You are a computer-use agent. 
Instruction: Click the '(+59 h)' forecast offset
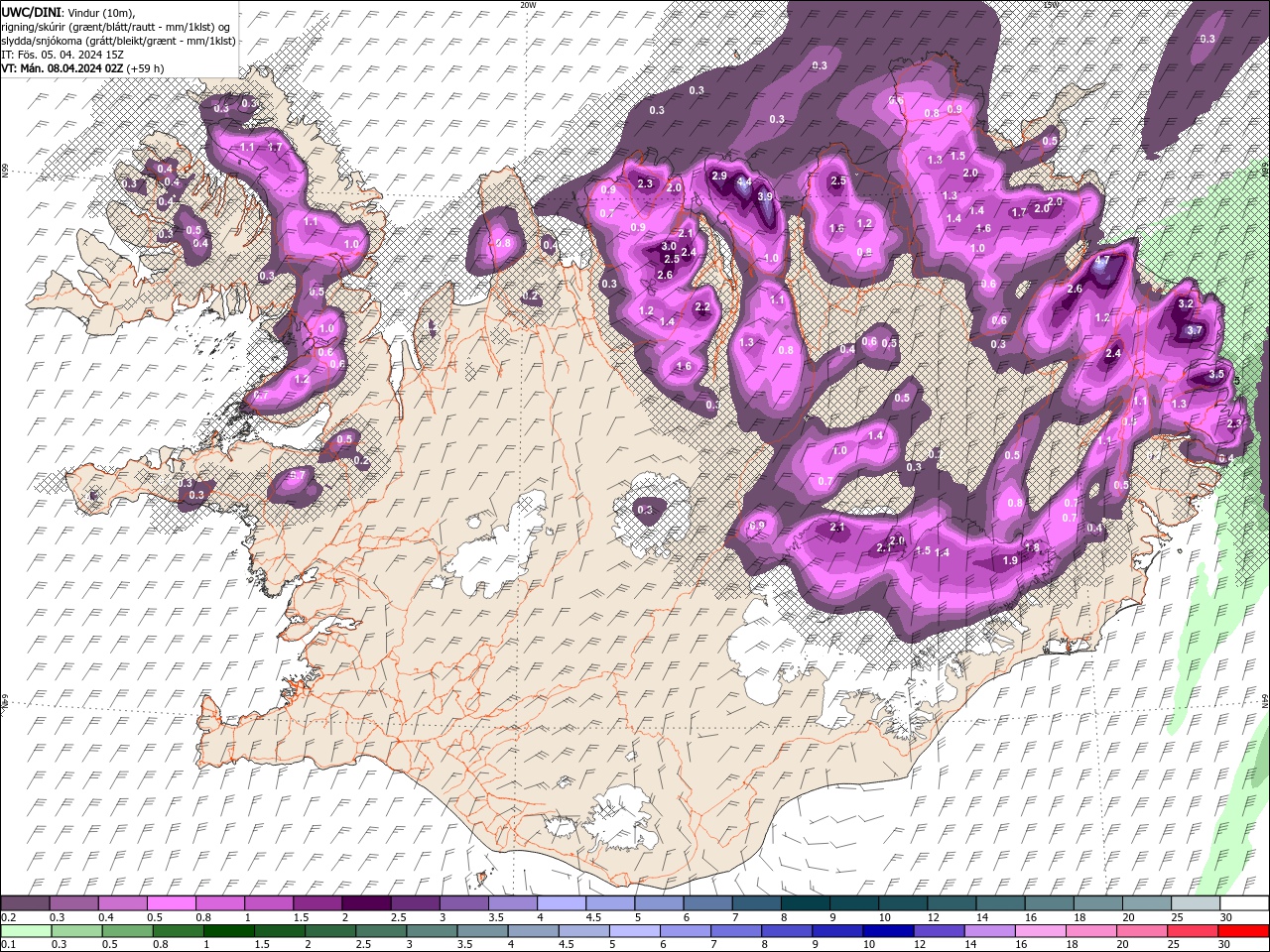[145, 68]
